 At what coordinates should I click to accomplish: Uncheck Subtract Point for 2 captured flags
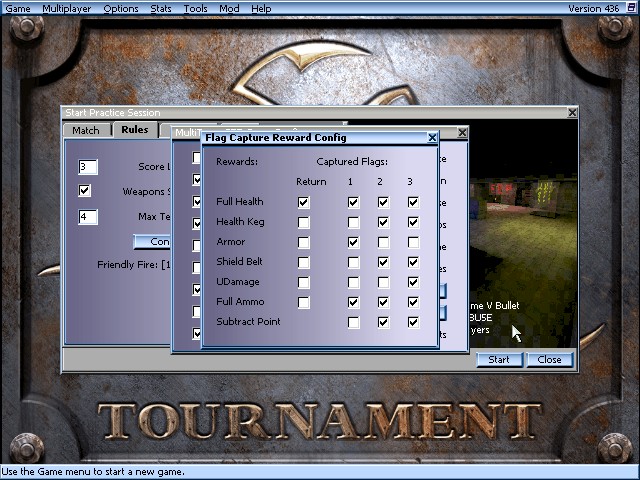[x=383, y=322]
